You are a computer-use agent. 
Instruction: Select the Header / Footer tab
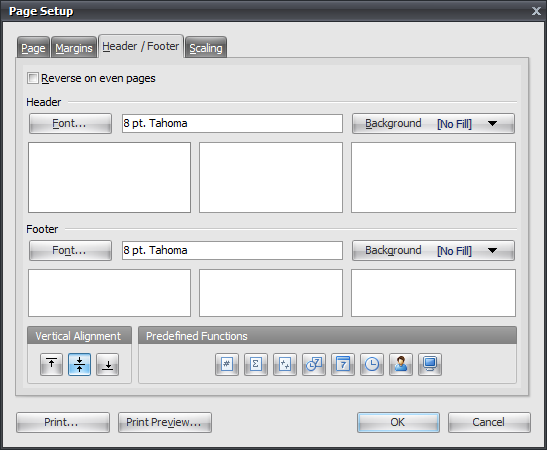(141, 46)
